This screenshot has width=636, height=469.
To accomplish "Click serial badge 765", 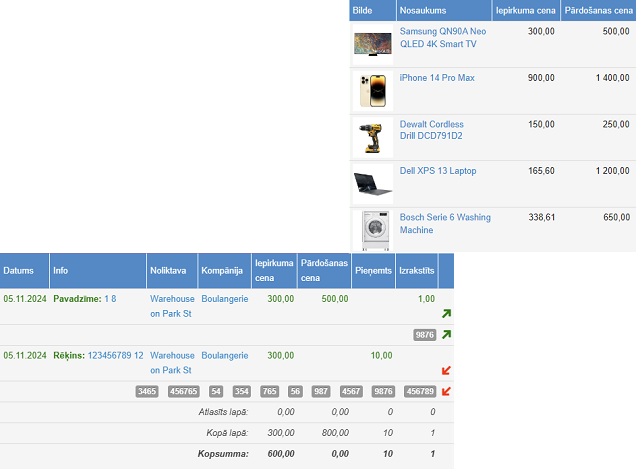I will click(x=269, y=392).
